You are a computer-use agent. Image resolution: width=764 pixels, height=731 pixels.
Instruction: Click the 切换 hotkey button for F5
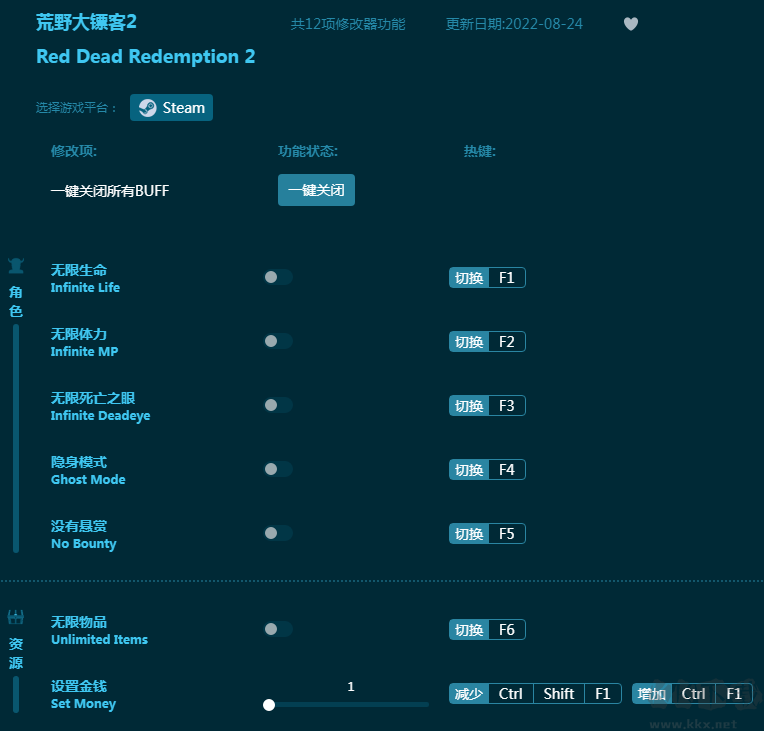pos(469,534)
